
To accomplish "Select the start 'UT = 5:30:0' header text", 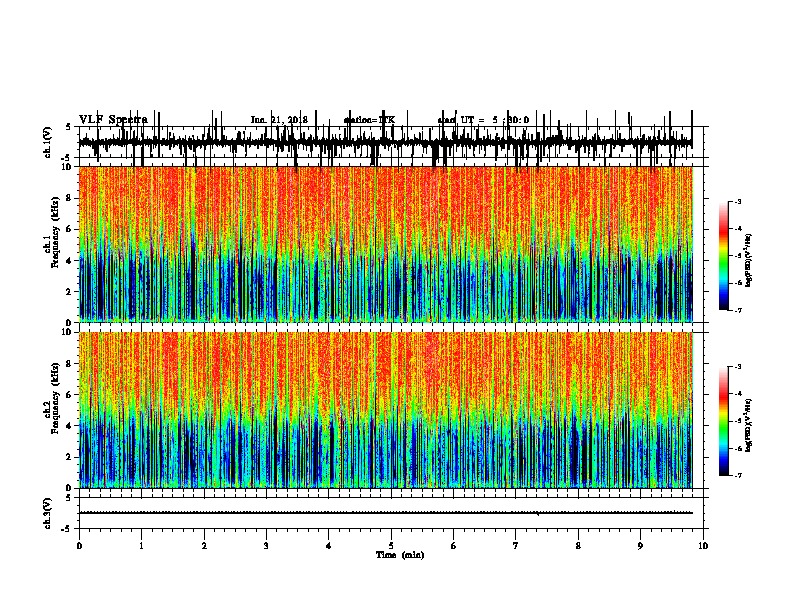I will [x=483, y=120].
